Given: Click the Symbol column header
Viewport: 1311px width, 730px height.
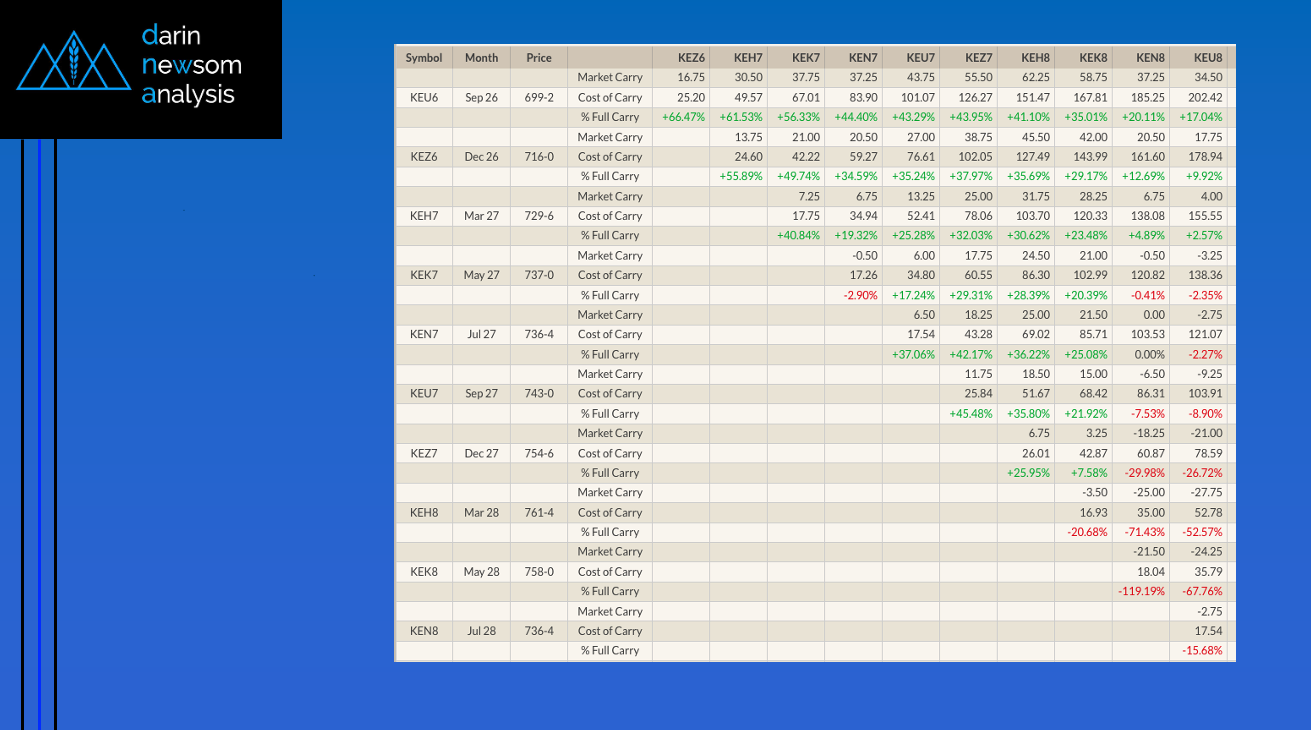Looking at the screenshot, I should pos(424,58).
